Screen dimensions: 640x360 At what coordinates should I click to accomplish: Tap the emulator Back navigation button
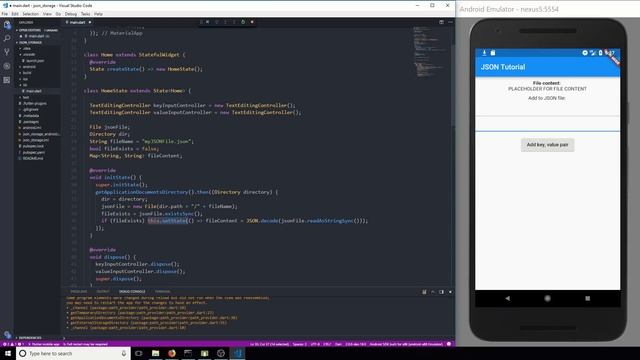pyautogui.click(x=507, y=298)
